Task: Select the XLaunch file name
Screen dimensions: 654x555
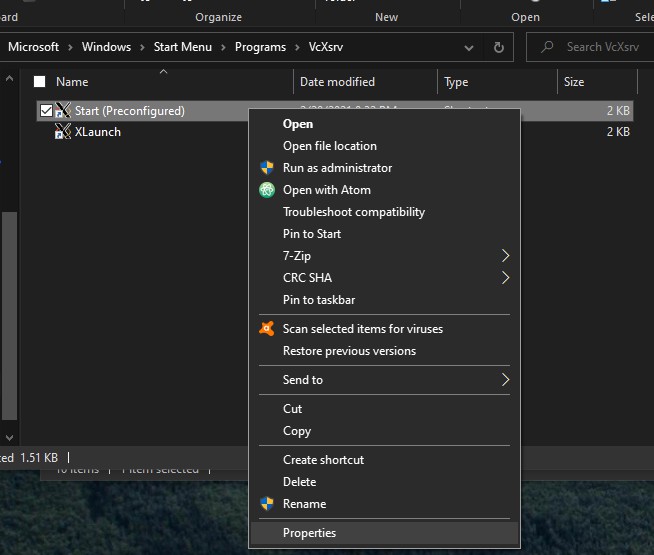Action: click(x=98, y=132)
